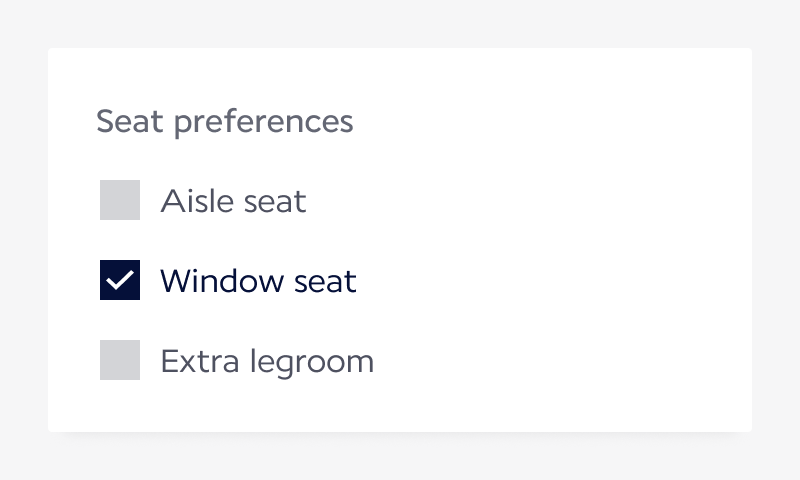Click the "Seat preferences" heading
This screenshot has height=480, width=800.
pos(224,121)
